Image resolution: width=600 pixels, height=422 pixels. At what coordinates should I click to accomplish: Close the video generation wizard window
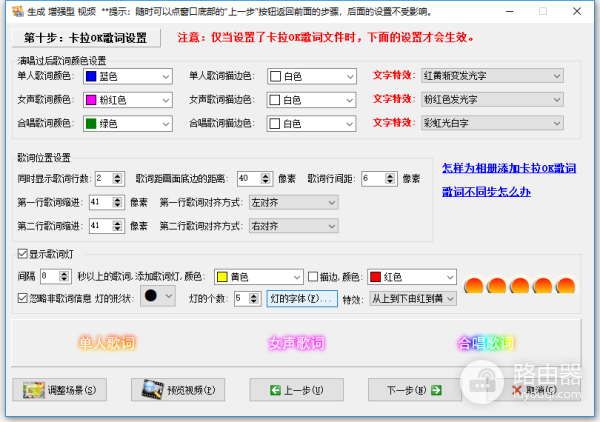point(577,11)
